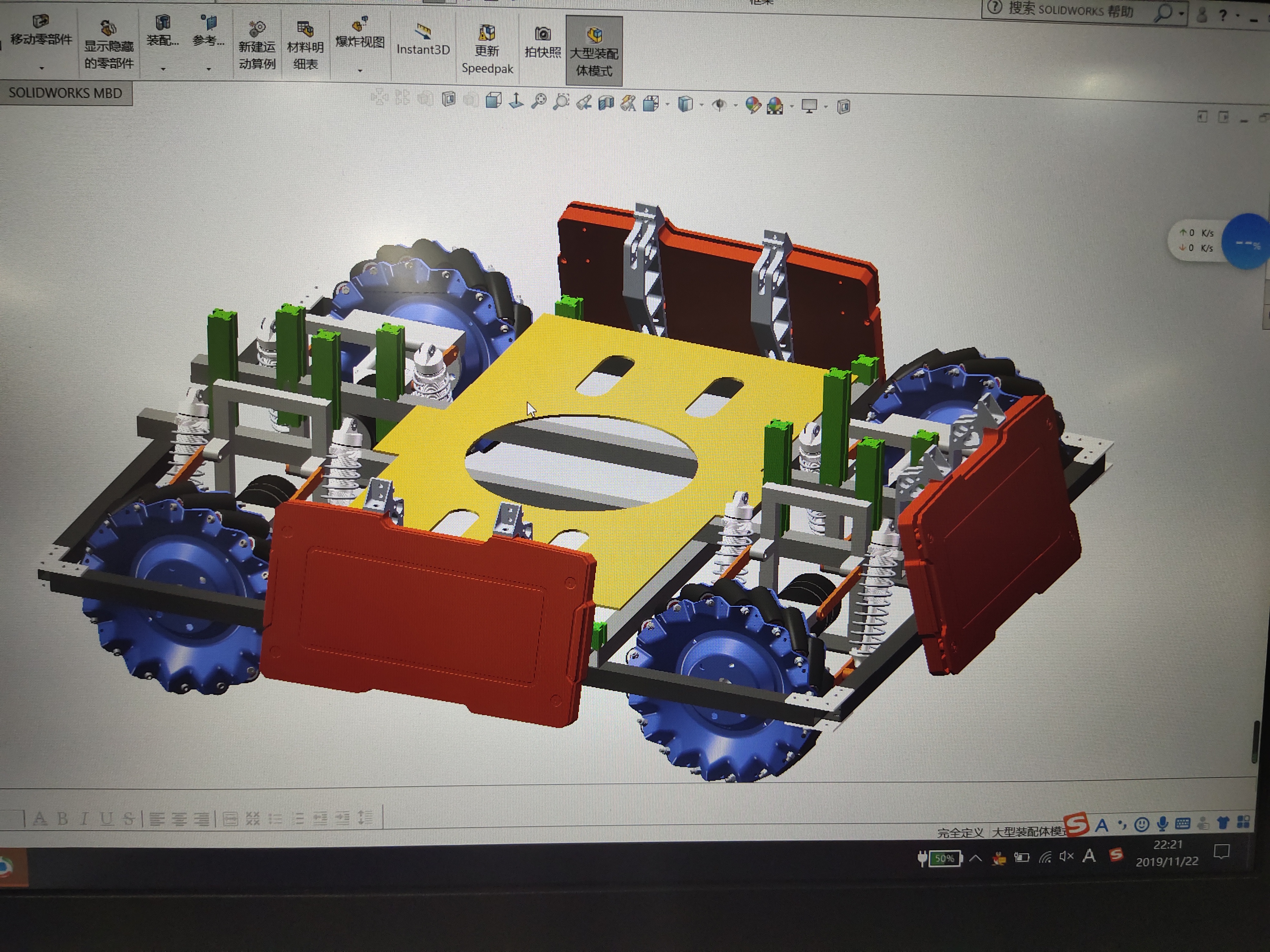Viewport: 1270px width, 952px height.
Task: Click the 3D Drawing View cube icon
Action: point(493,100)
